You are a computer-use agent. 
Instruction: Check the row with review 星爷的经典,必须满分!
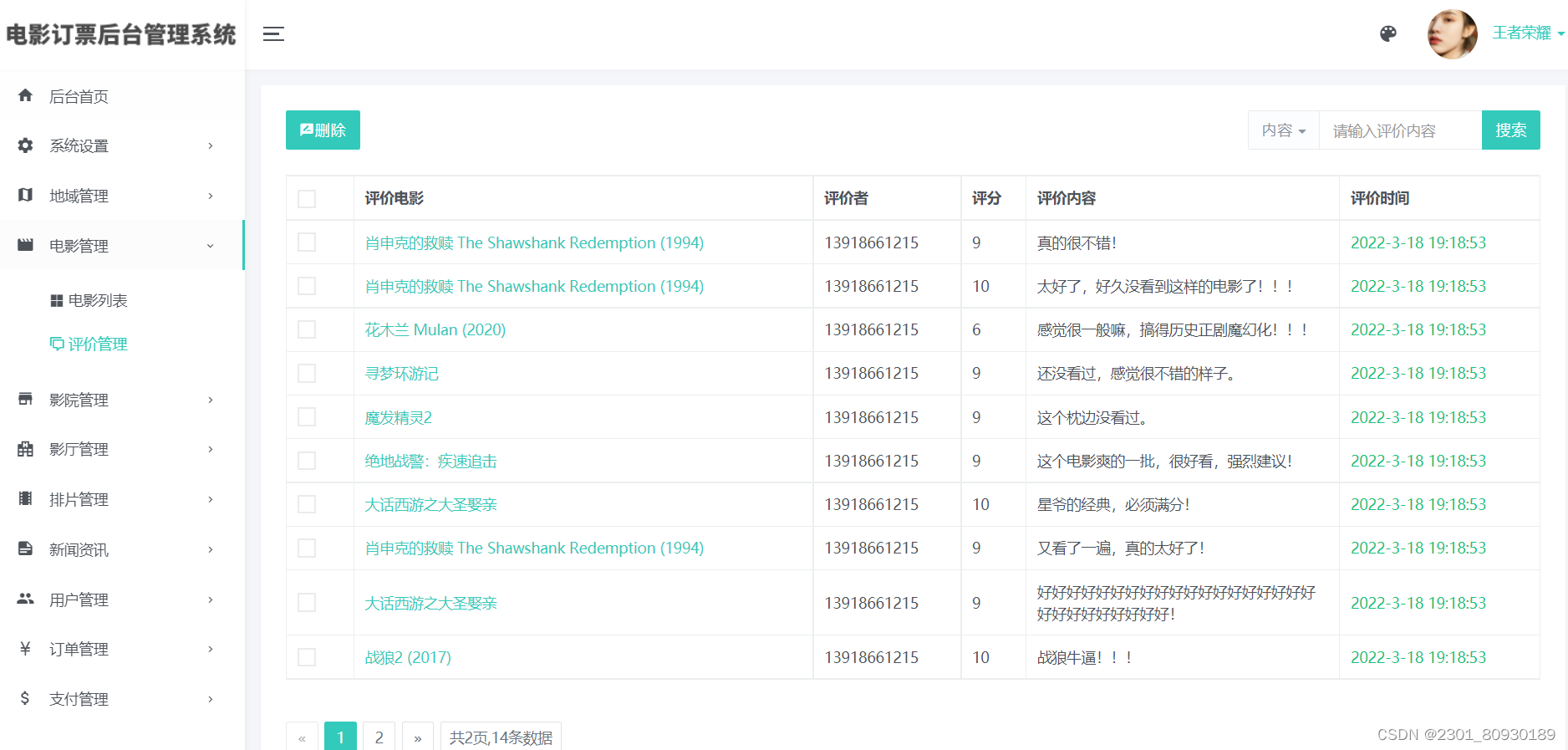pyautogui.click(x=307, y=504)
